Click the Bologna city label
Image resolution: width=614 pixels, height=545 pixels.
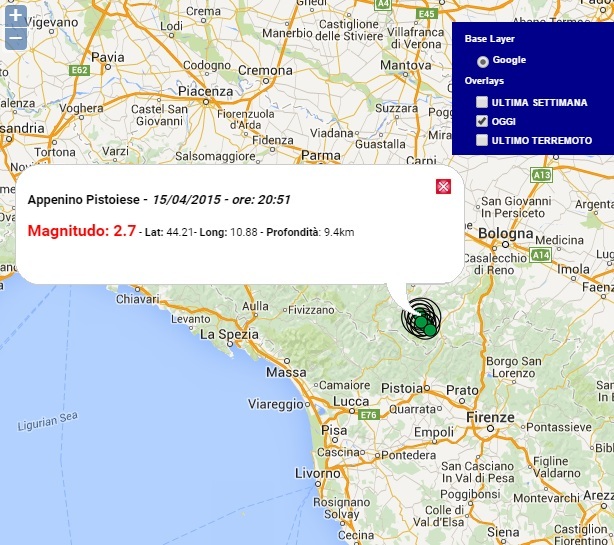pos(506,234)
